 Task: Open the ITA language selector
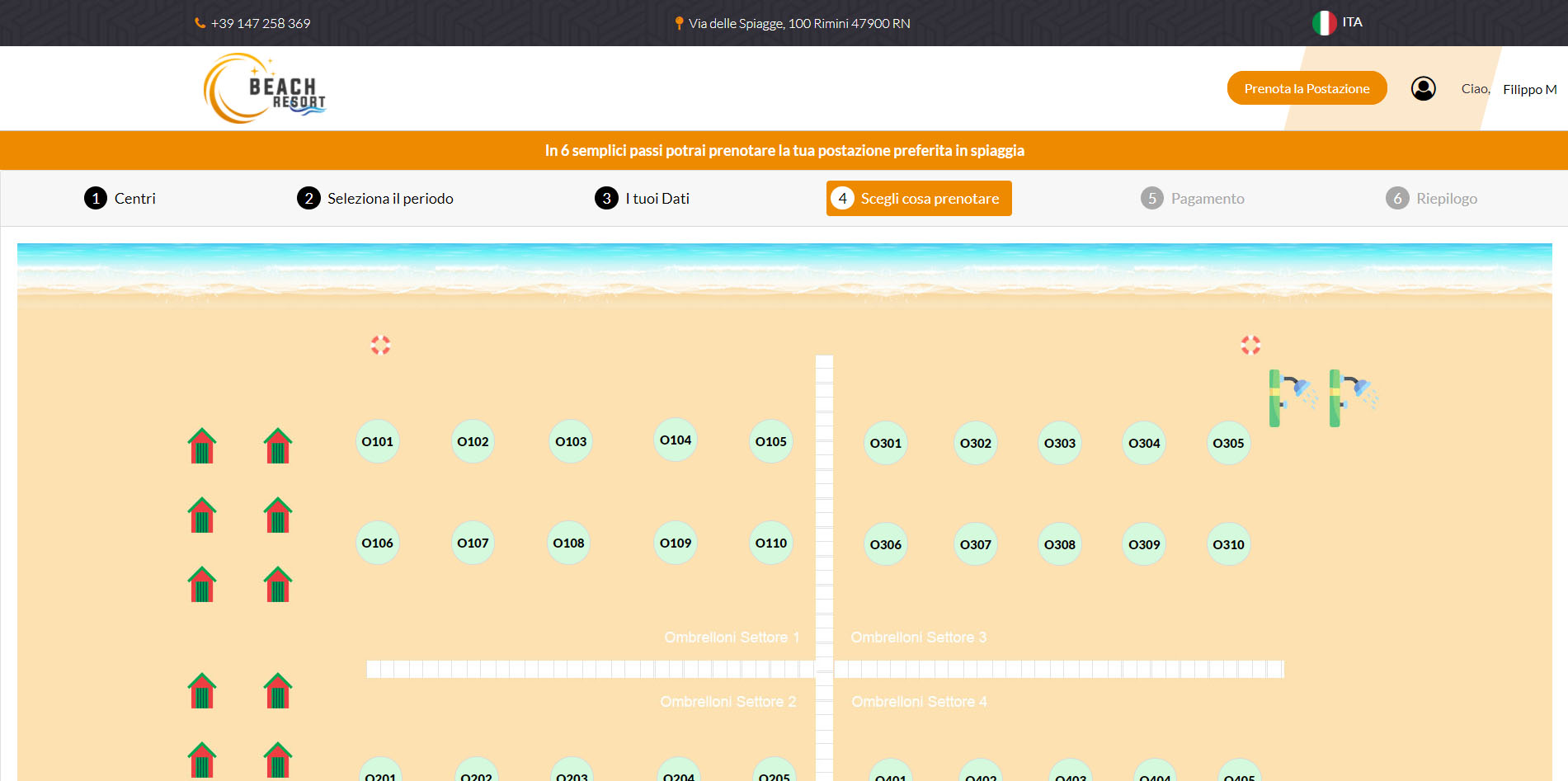coord(1337,23)
